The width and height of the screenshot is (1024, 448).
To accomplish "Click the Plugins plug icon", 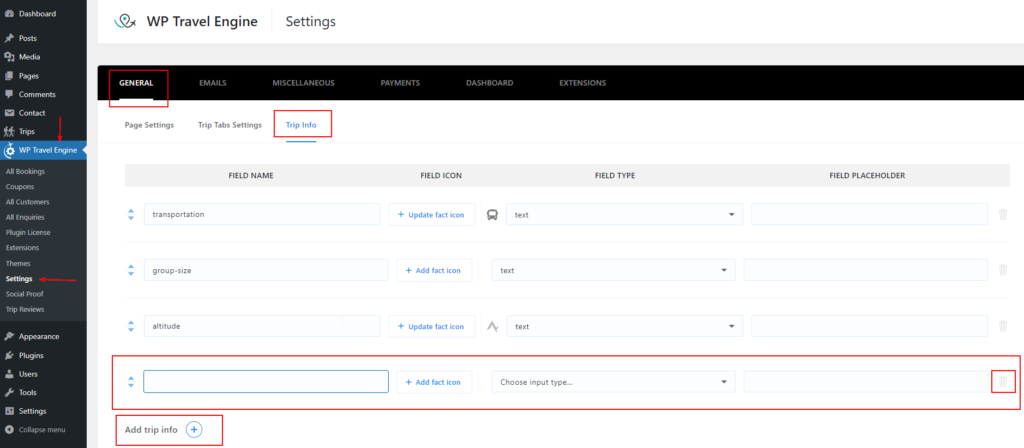I will click(x=9, y=355).
